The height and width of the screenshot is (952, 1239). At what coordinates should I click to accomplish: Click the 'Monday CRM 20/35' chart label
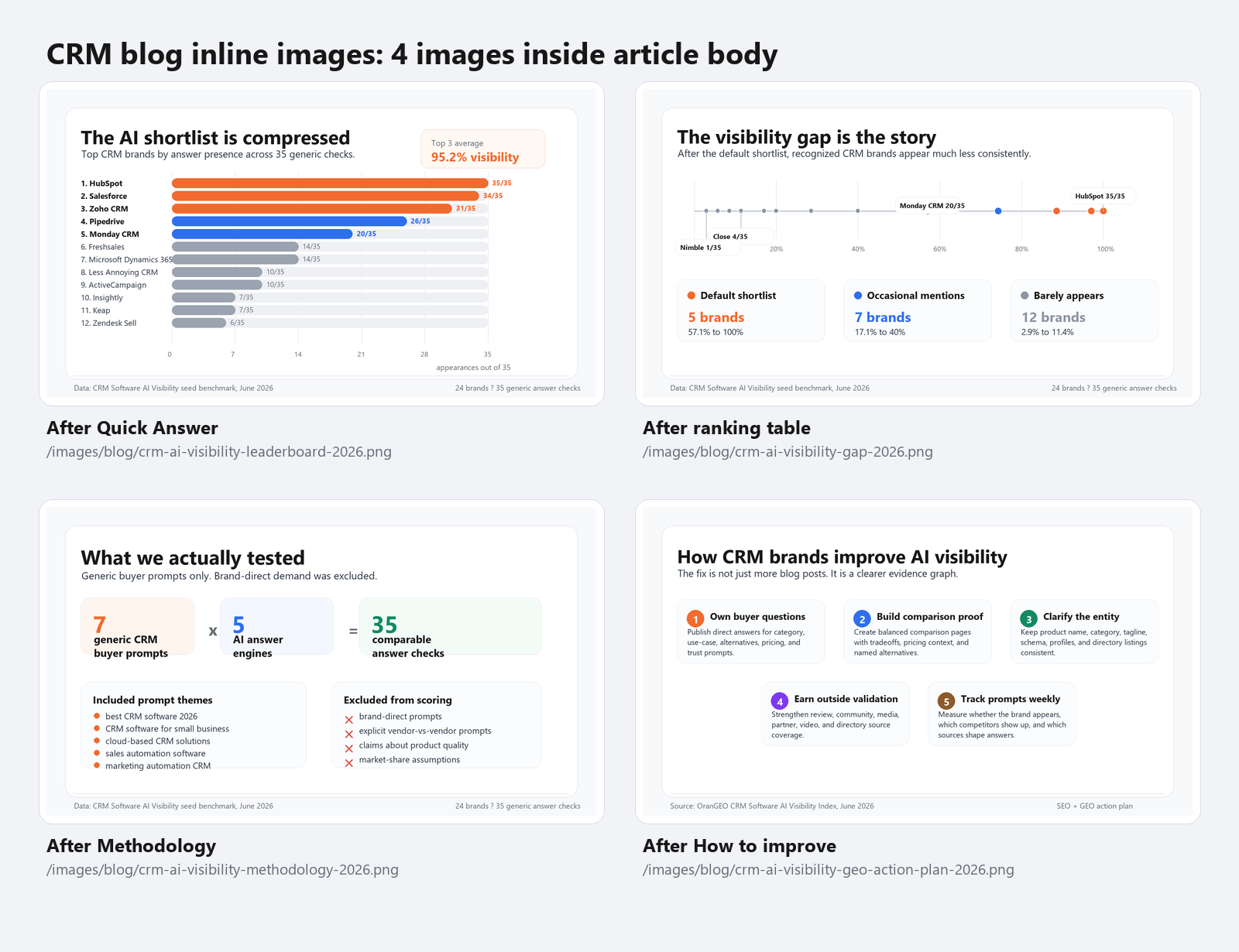932,206
